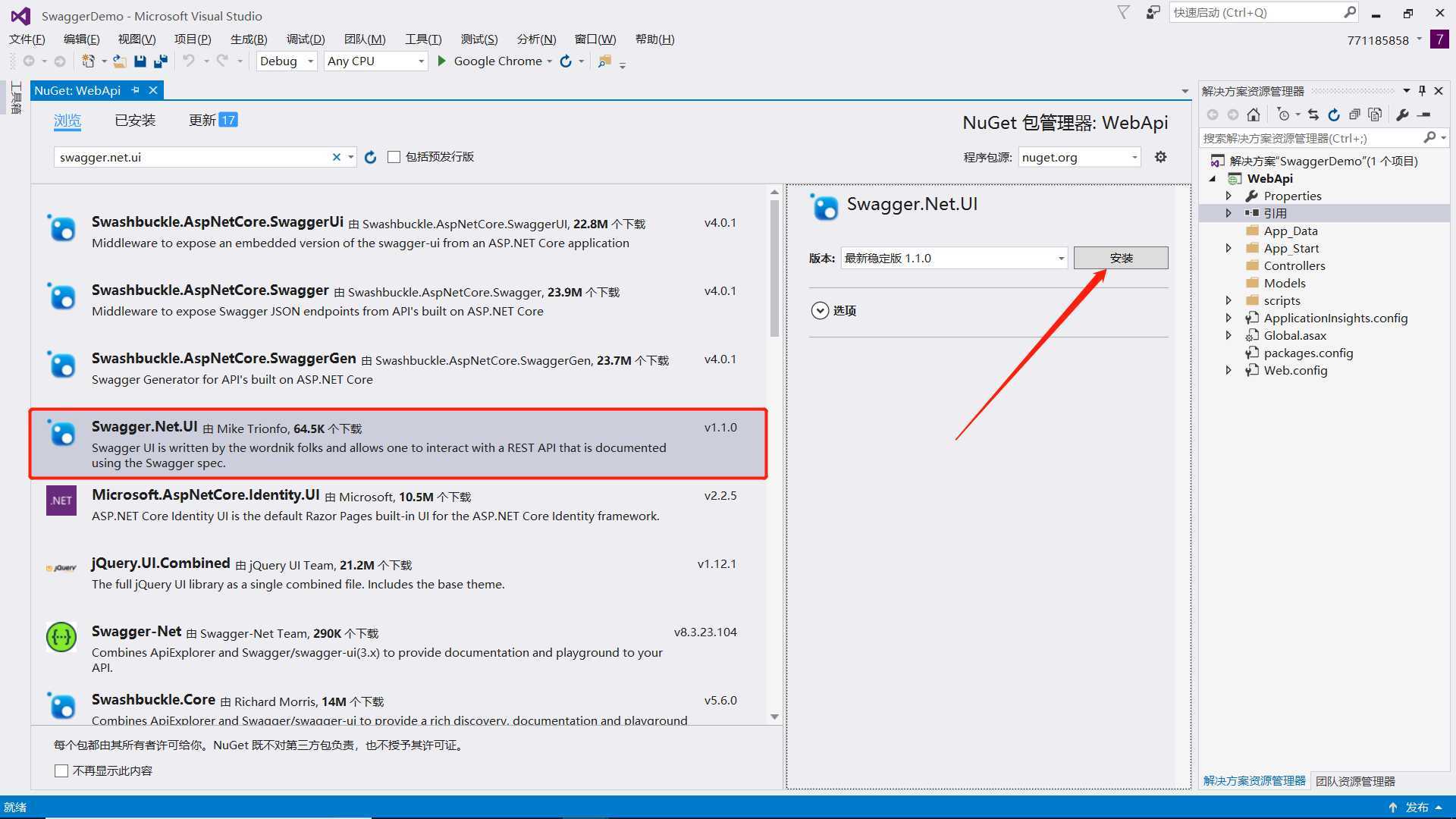Switch to 团队资源管理器 panel tab

[1355, 781]
